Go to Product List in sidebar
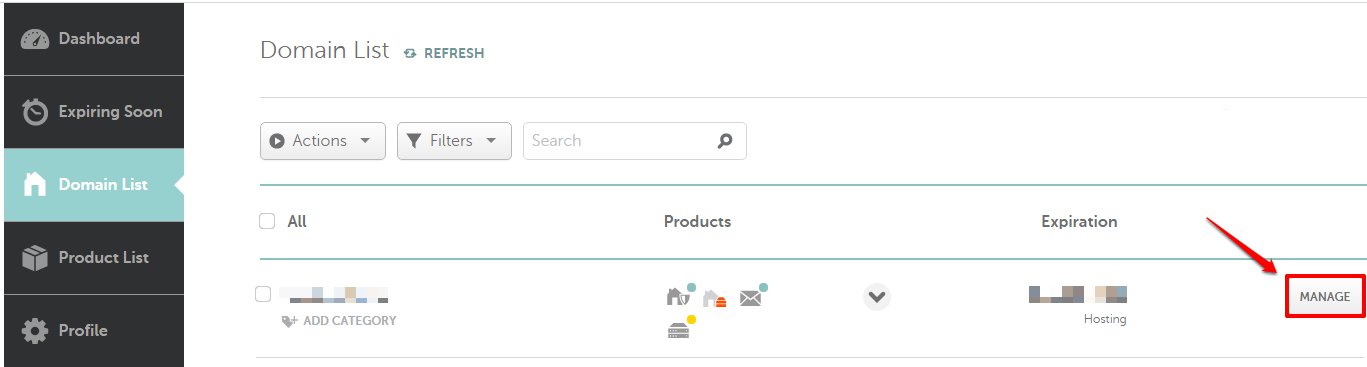The height and width of the screenshot is (367, 1367). pyautogui.click(x=94, y=258)
